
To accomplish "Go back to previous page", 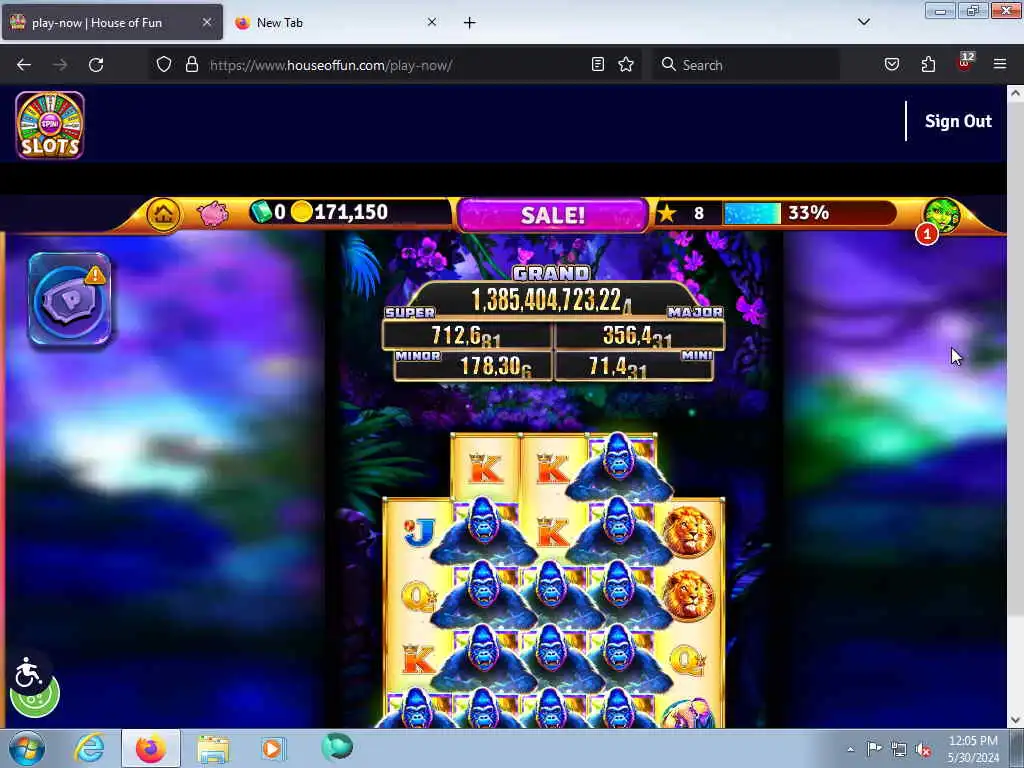I will 24,65.
